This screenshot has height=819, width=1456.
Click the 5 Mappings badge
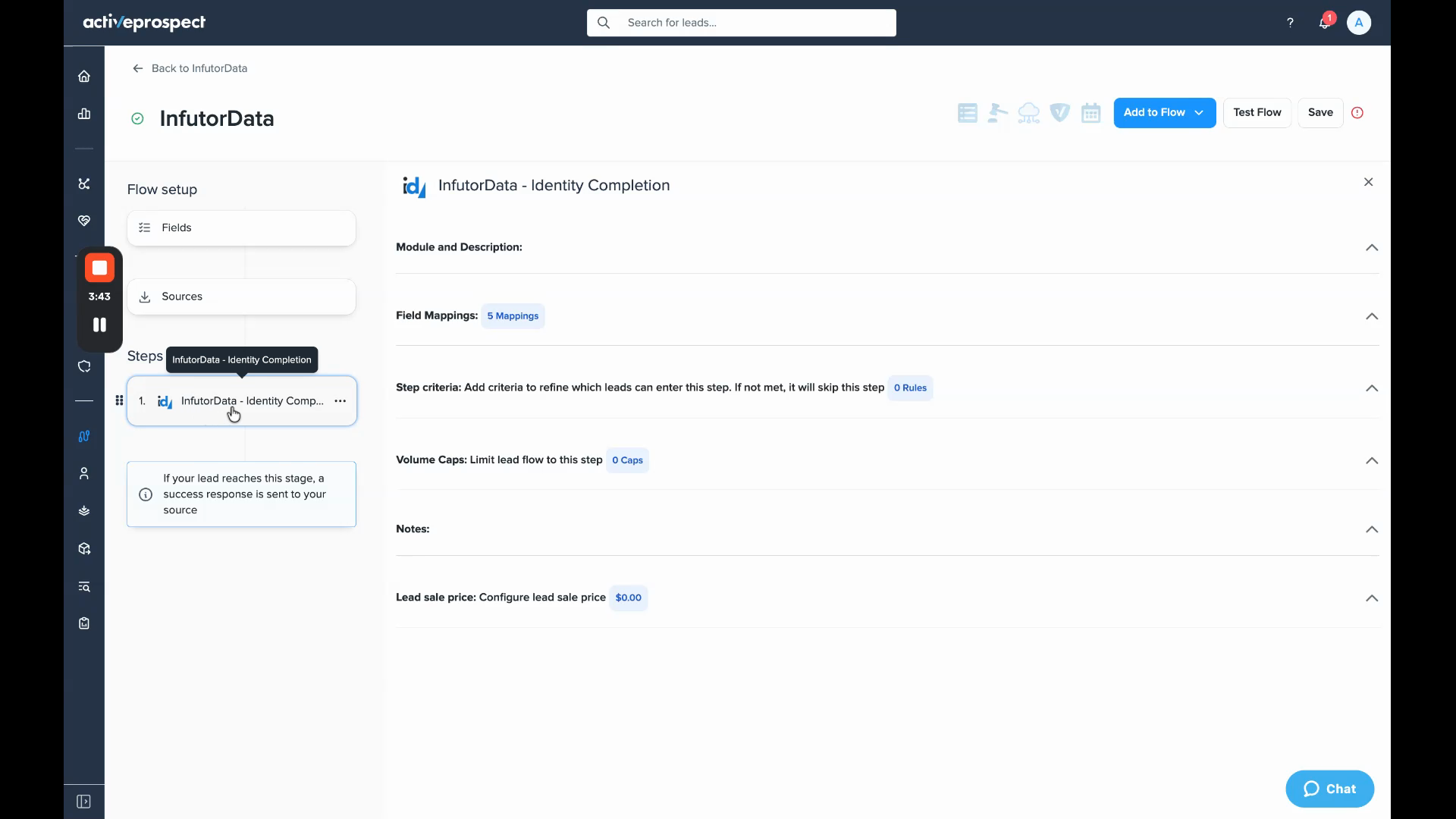pos(513,316)
